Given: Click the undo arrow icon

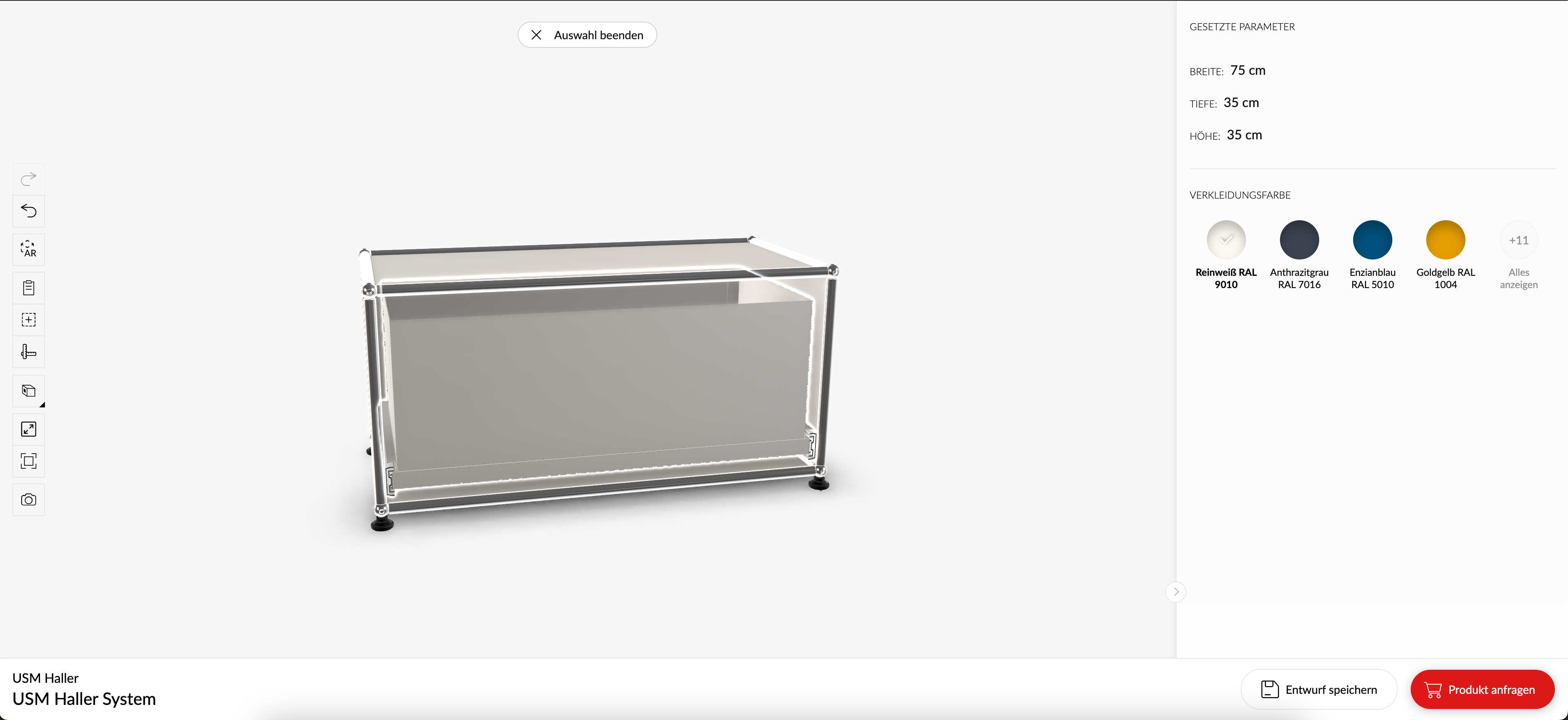Looking at the screenshot, I should click(29, 210).
